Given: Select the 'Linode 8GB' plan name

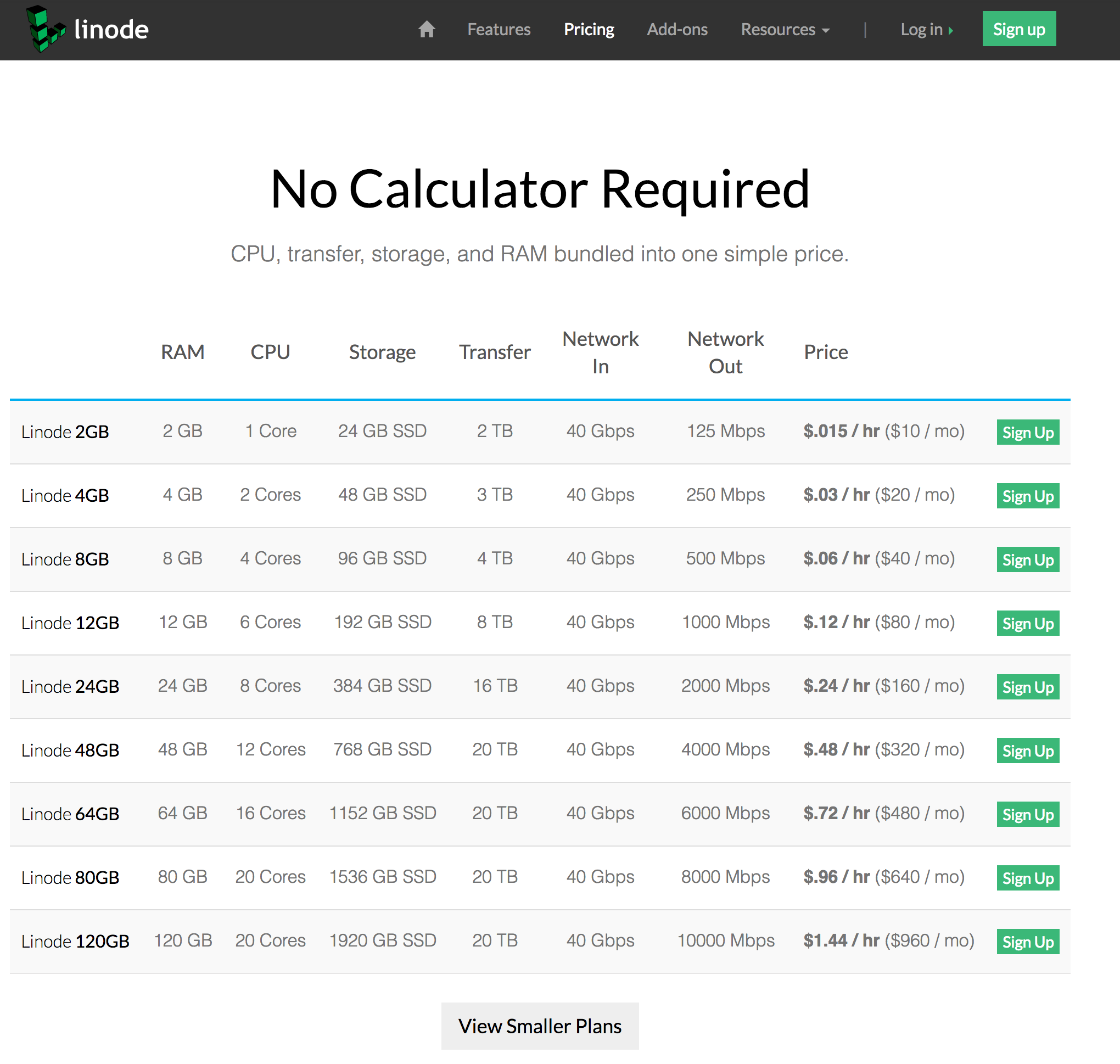Looking at the screenshot, I should 65,559.
